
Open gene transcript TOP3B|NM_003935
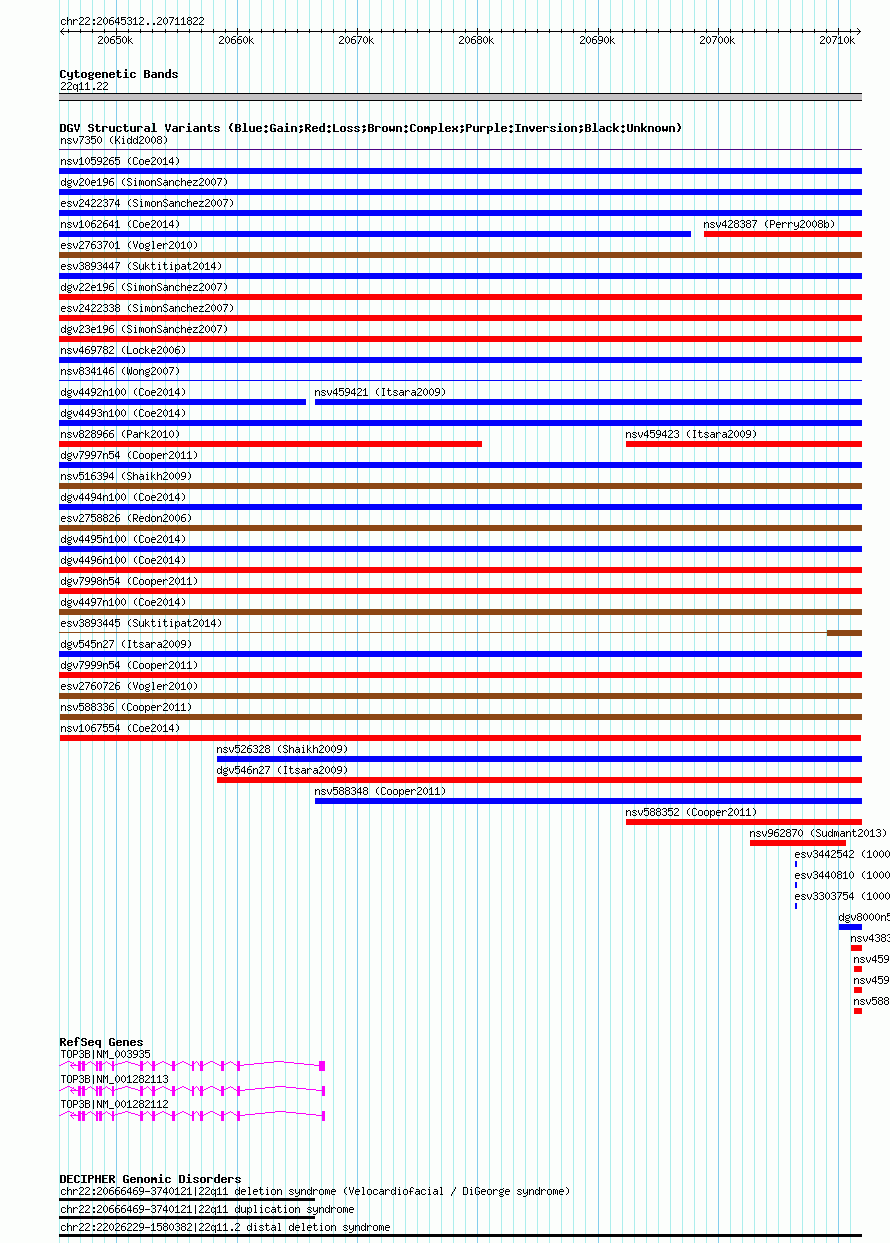coord(105,1054)
